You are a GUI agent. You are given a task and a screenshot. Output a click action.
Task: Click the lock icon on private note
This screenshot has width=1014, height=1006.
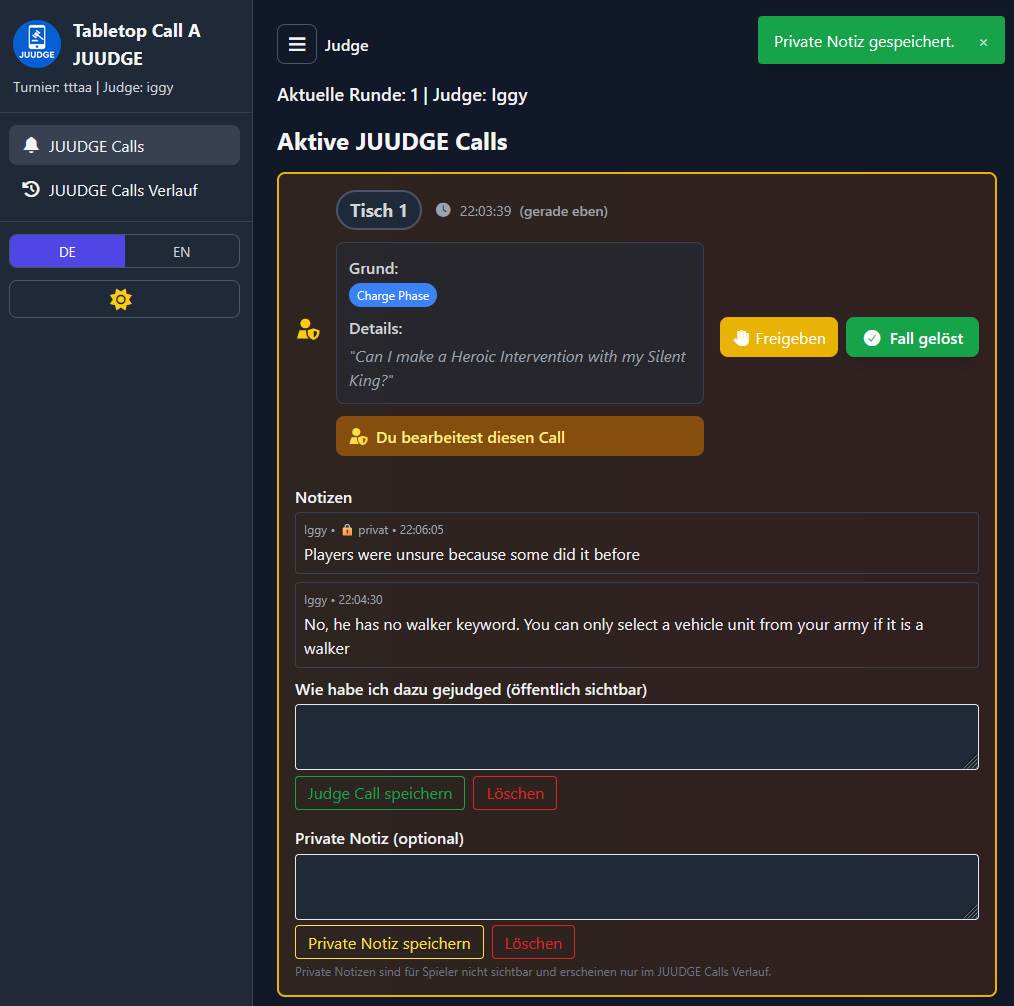pyautogui.click(x=347, y=530)
